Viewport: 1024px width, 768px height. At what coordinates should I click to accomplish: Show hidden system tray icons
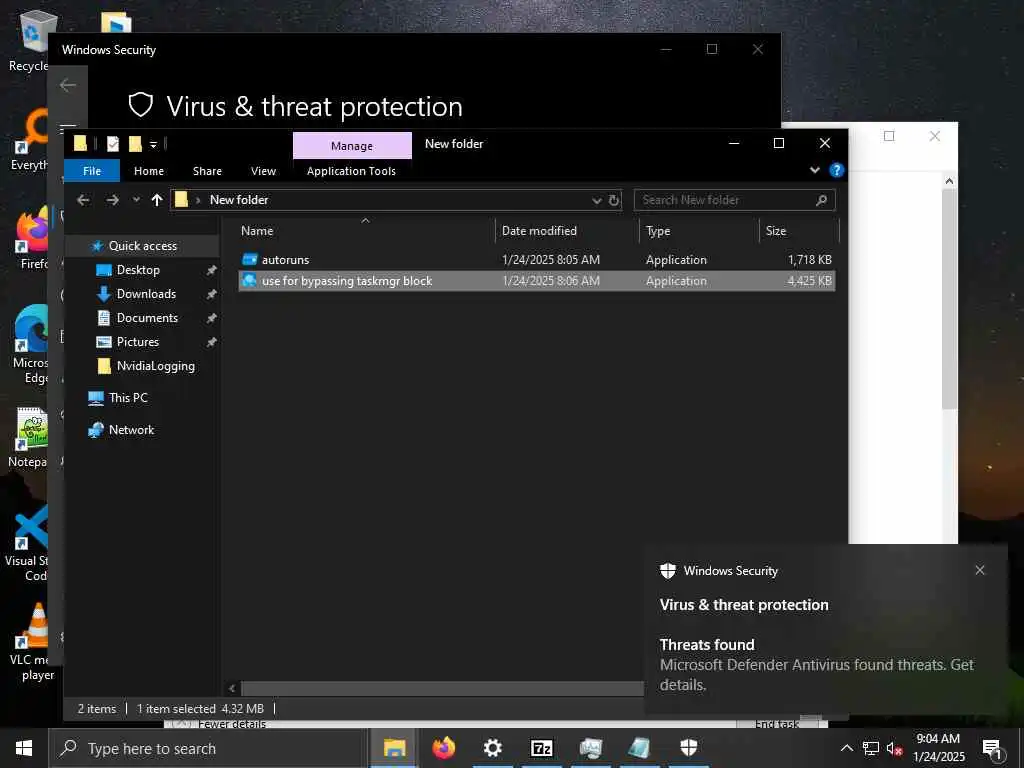[x=846, y=748]
